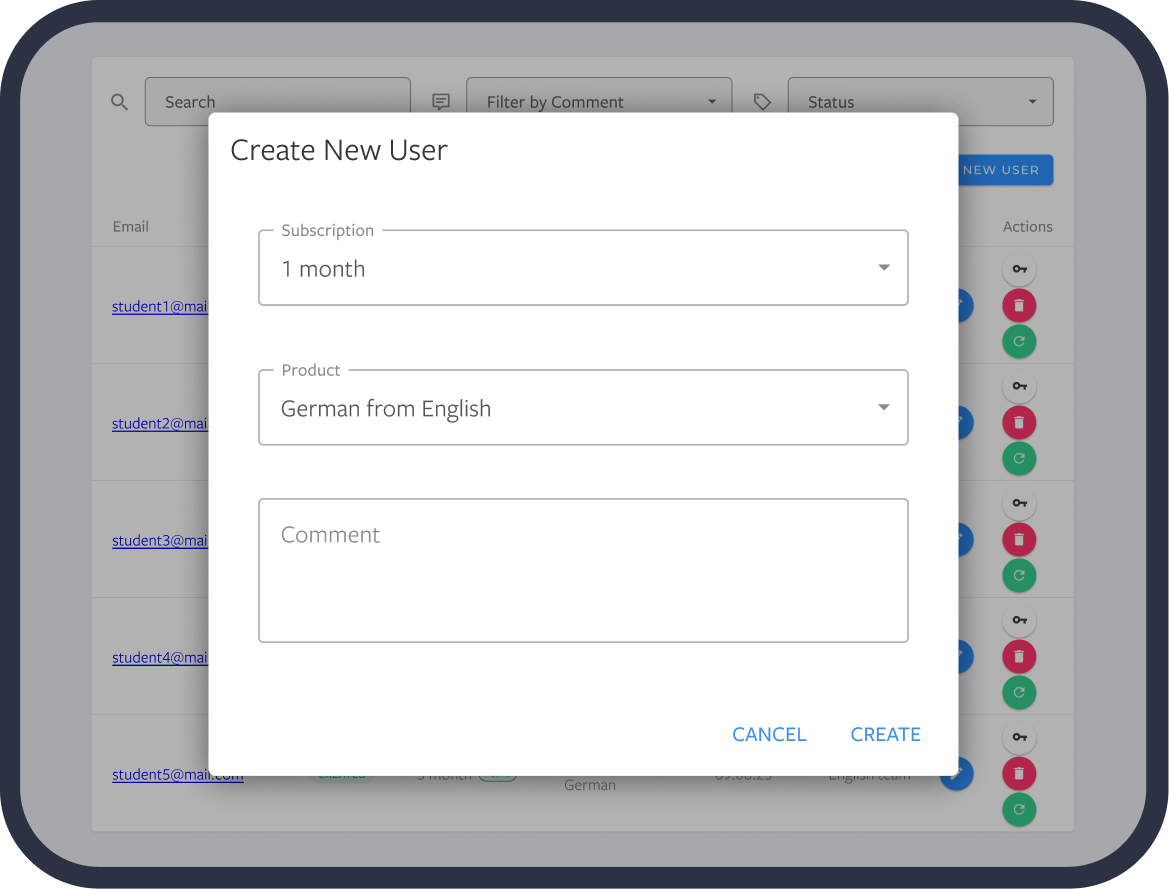Click the delete trash icon for student2

click(1019, 422)
